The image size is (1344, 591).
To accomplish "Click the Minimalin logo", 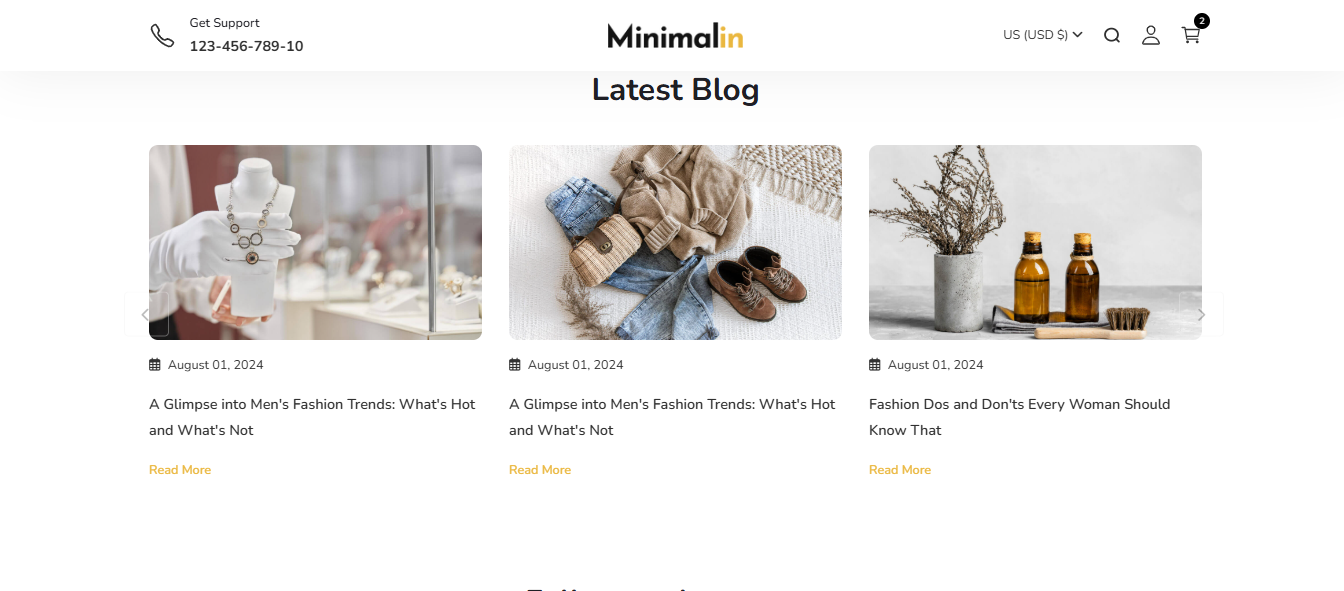I will click(x=675, y=36).
